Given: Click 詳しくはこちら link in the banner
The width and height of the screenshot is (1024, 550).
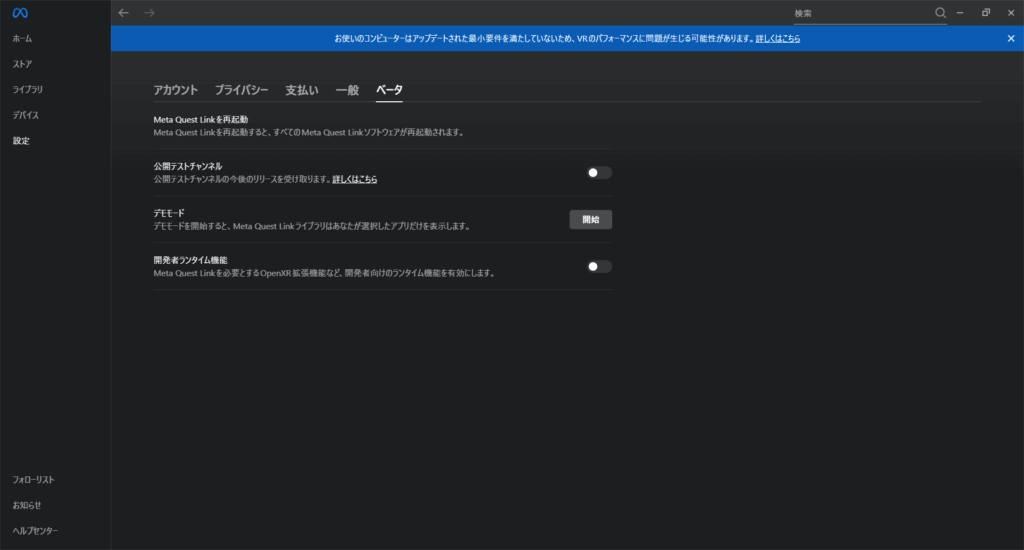Looking at the screenshot, I should tap(778, 39).
